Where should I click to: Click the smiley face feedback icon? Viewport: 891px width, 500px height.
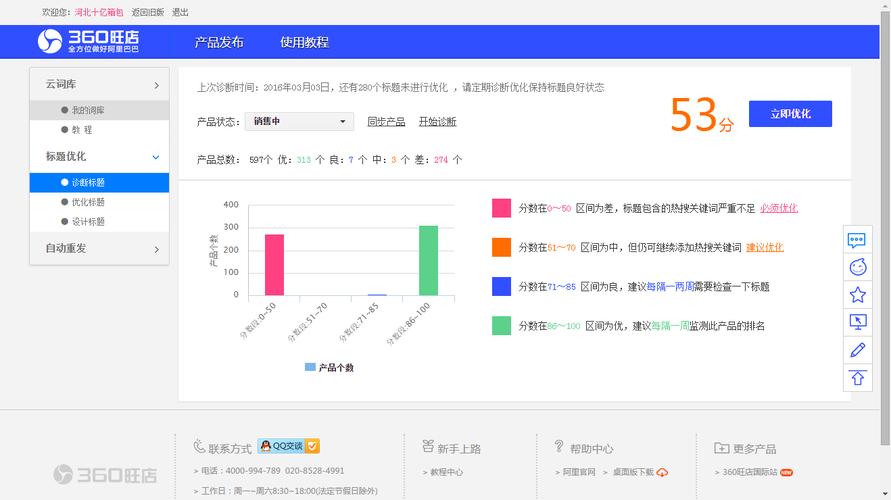tap(857, 267)
